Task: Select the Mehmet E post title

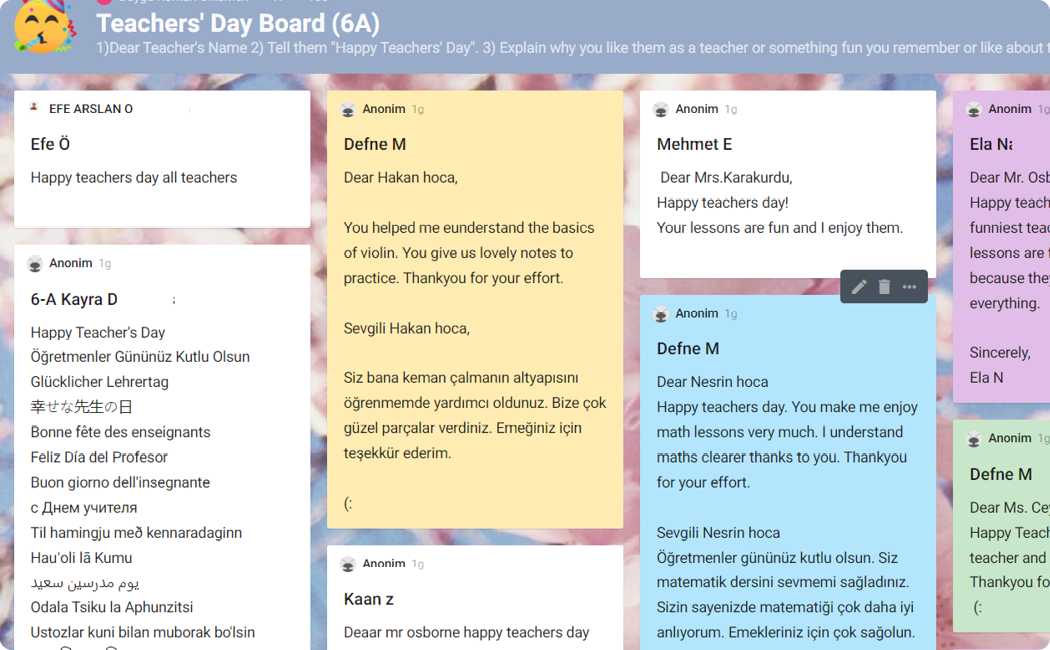Action: [694, 144]
